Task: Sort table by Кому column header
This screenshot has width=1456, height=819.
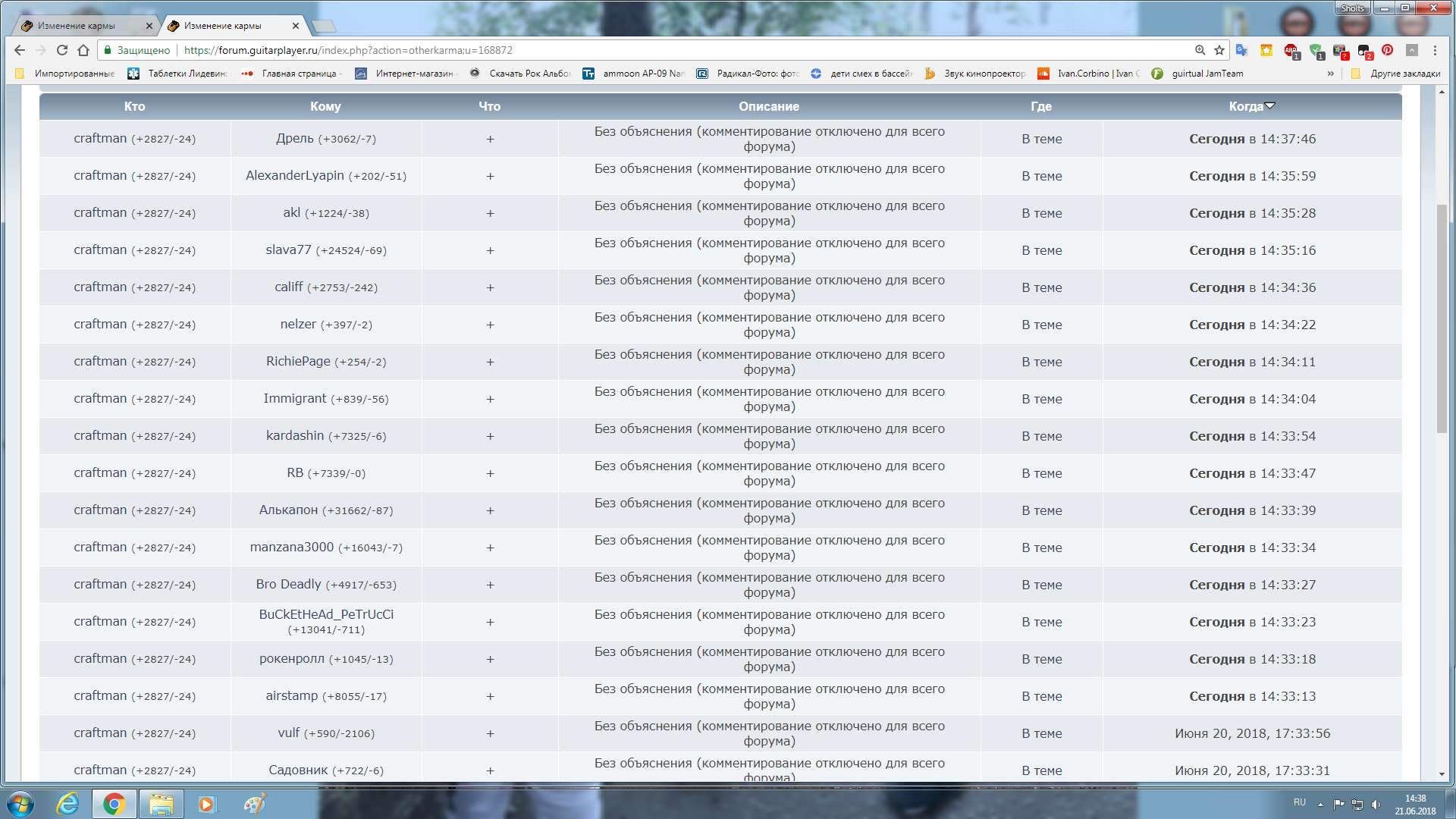Action: (325, 106)
